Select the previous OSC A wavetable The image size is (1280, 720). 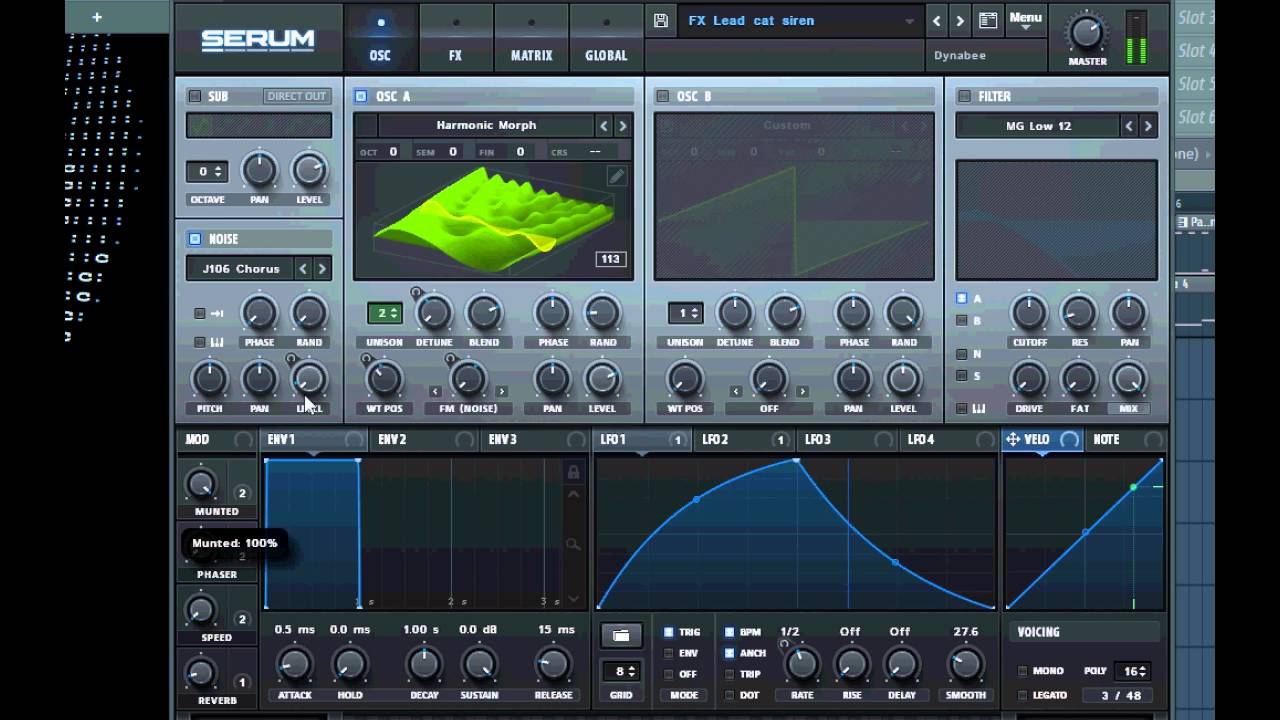[x=603, y=125]
